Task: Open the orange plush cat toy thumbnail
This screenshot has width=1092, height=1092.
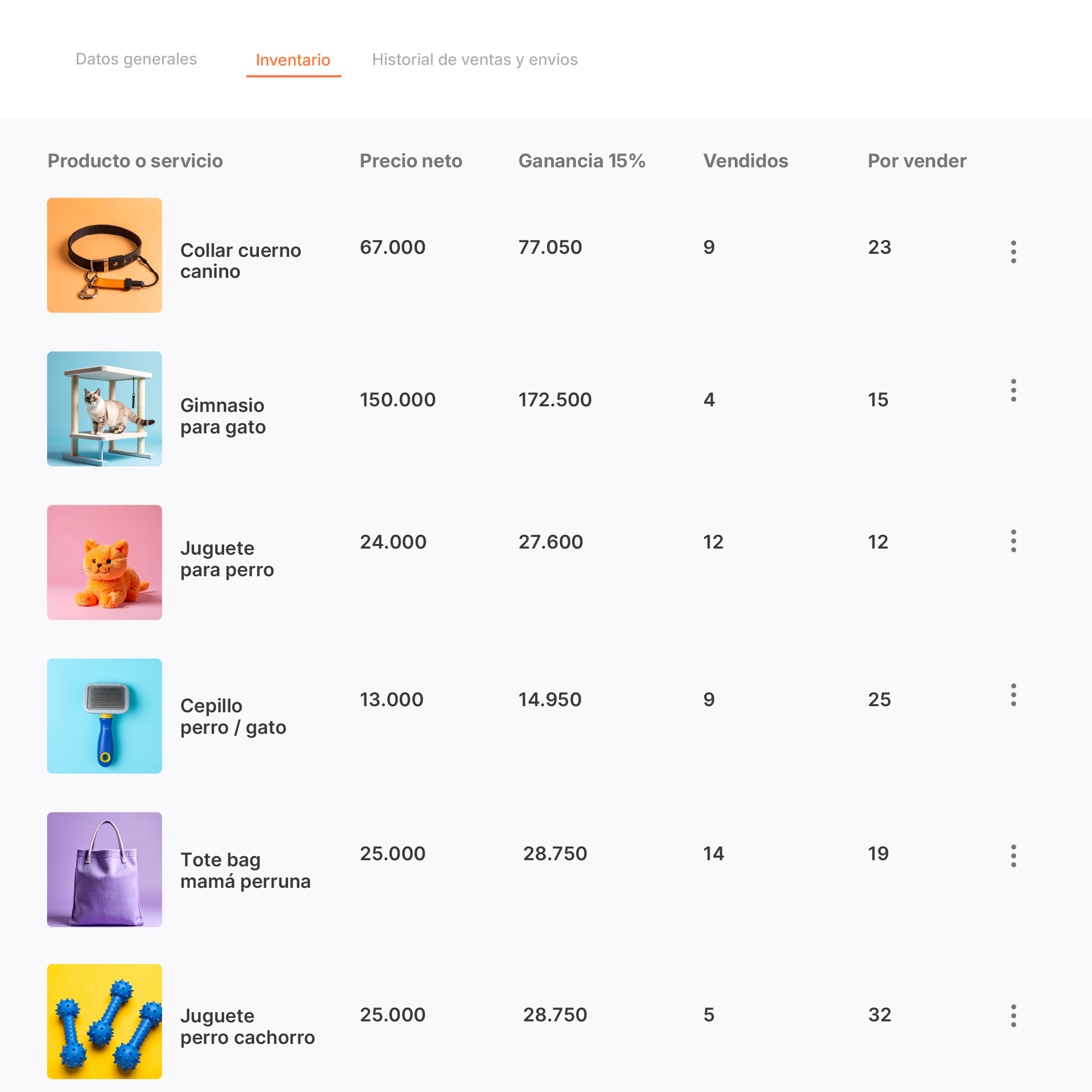Action: [104, 562]
